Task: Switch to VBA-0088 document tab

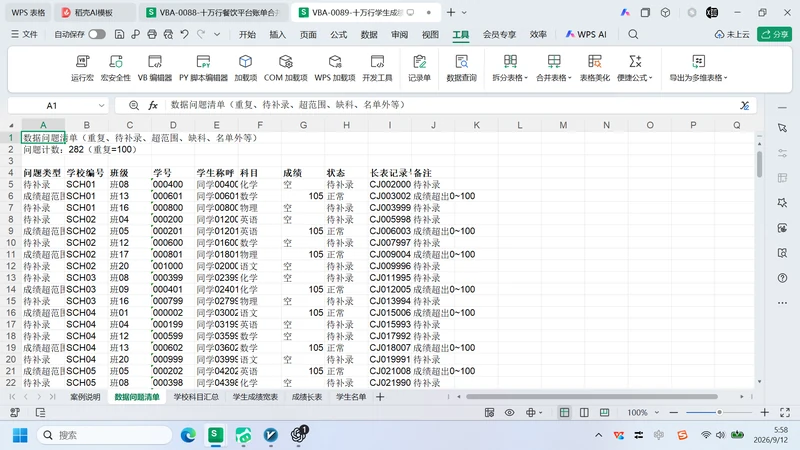Action: pos(213,12)
